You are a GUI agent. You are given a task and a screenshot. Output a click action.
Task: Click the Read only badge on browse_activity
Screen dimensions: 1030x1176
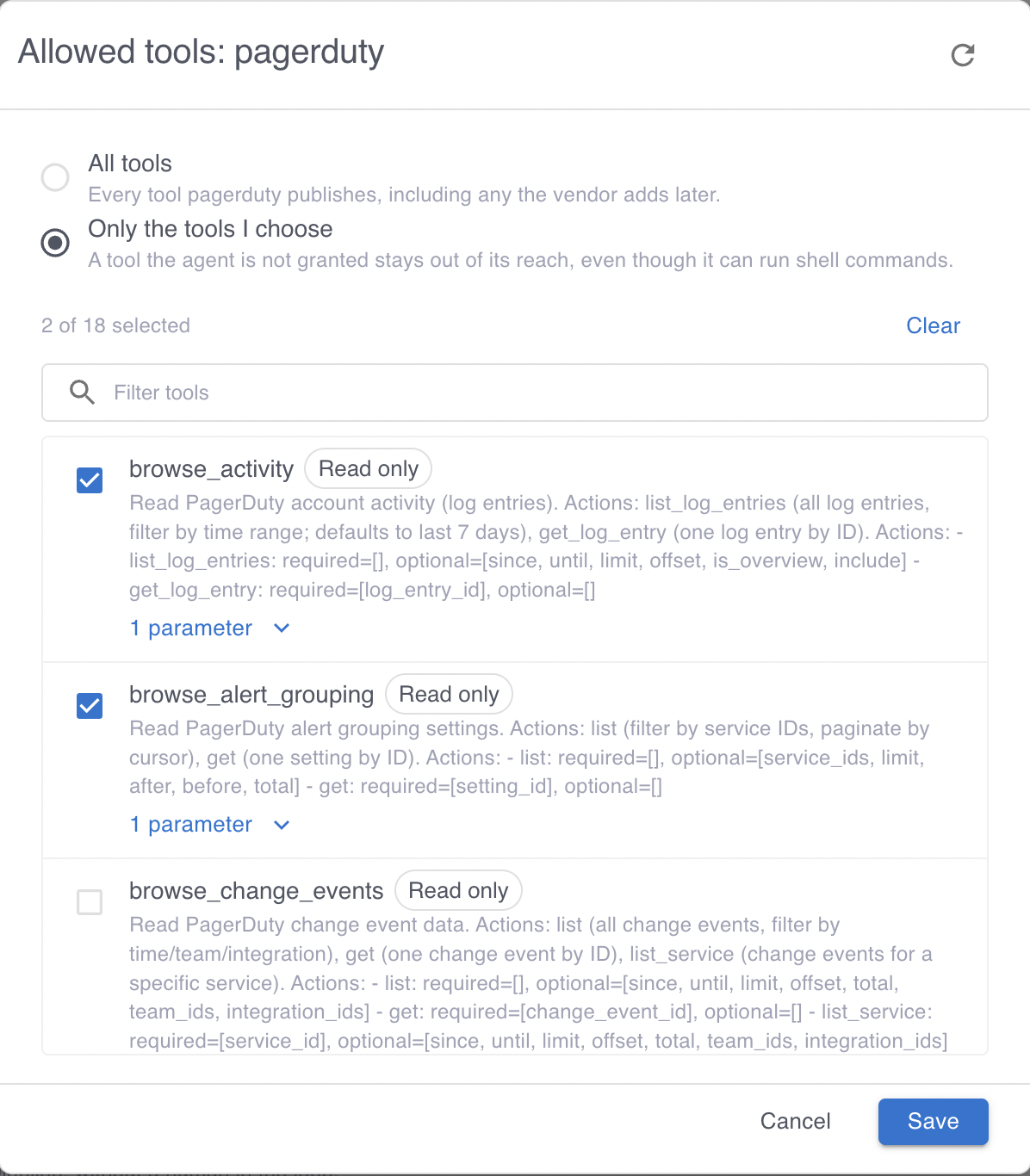(369, 468)
